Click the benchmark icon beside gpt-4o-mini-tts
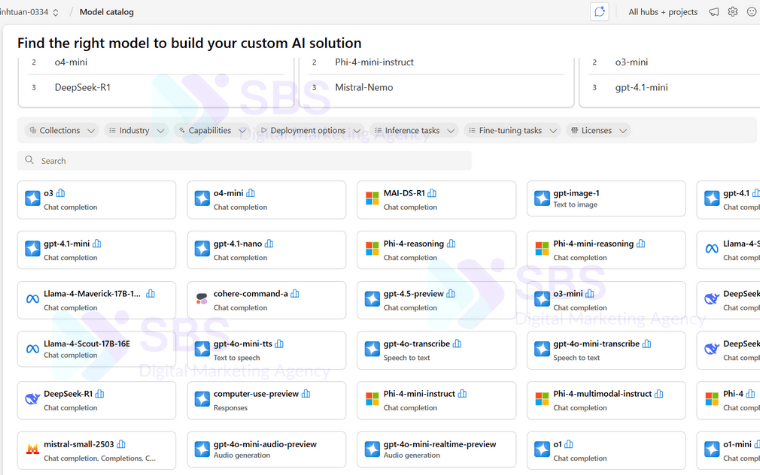This screenshot has height=475, width=760. [279, 344]
